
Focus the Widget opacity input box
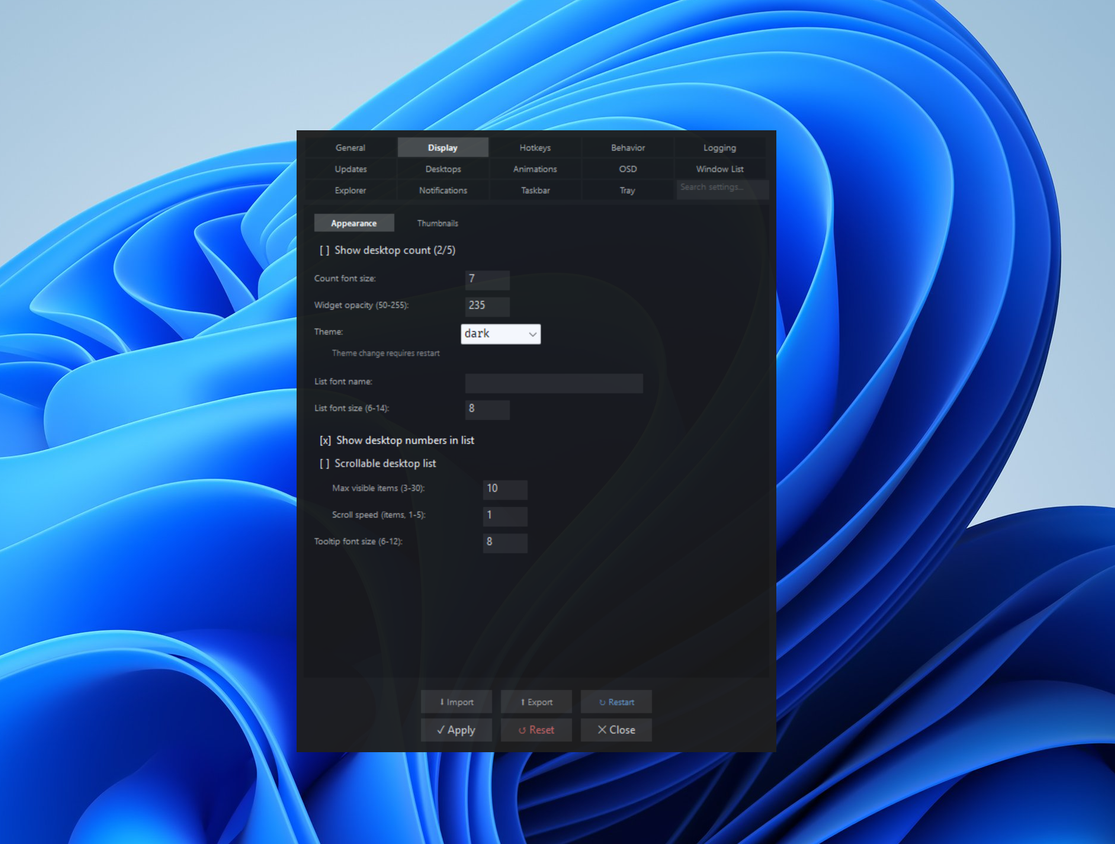pos(487,306)
